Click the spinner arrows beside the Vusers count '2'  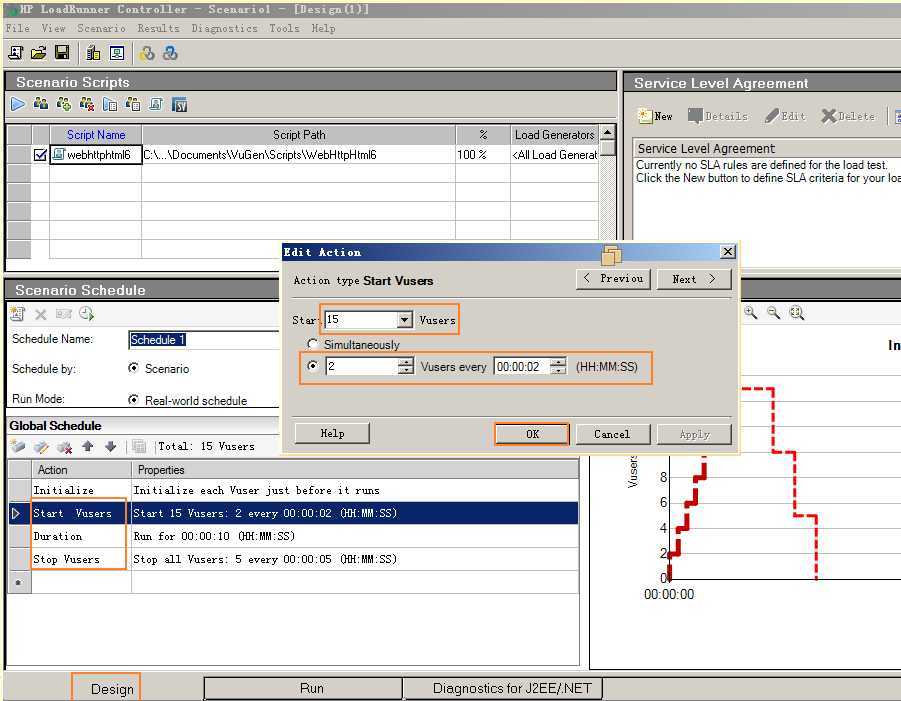click(x=406, y=366)
